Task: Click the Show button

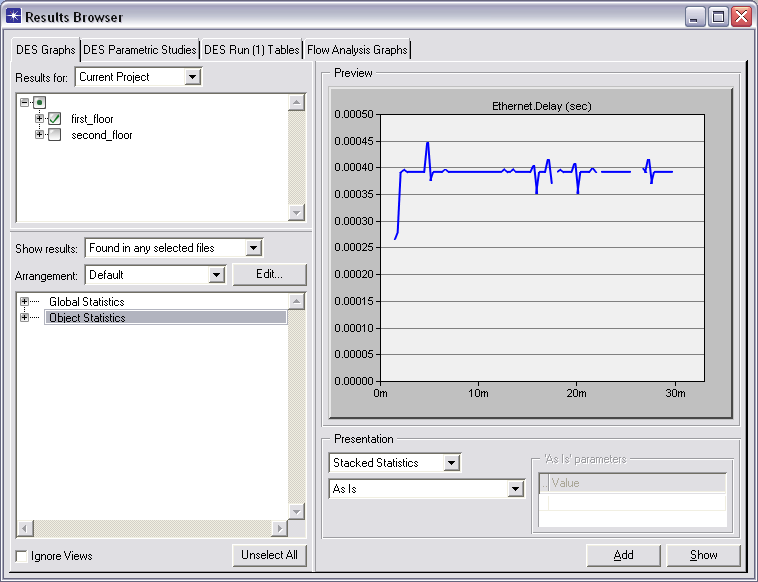Action: [x=703, y=555]
